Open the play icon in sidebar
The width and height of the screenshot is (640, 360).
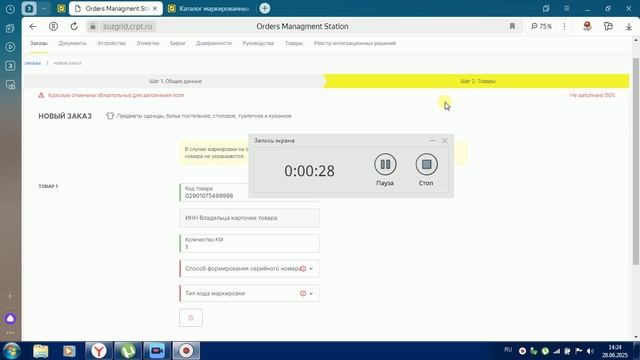[x=10, y=47]
